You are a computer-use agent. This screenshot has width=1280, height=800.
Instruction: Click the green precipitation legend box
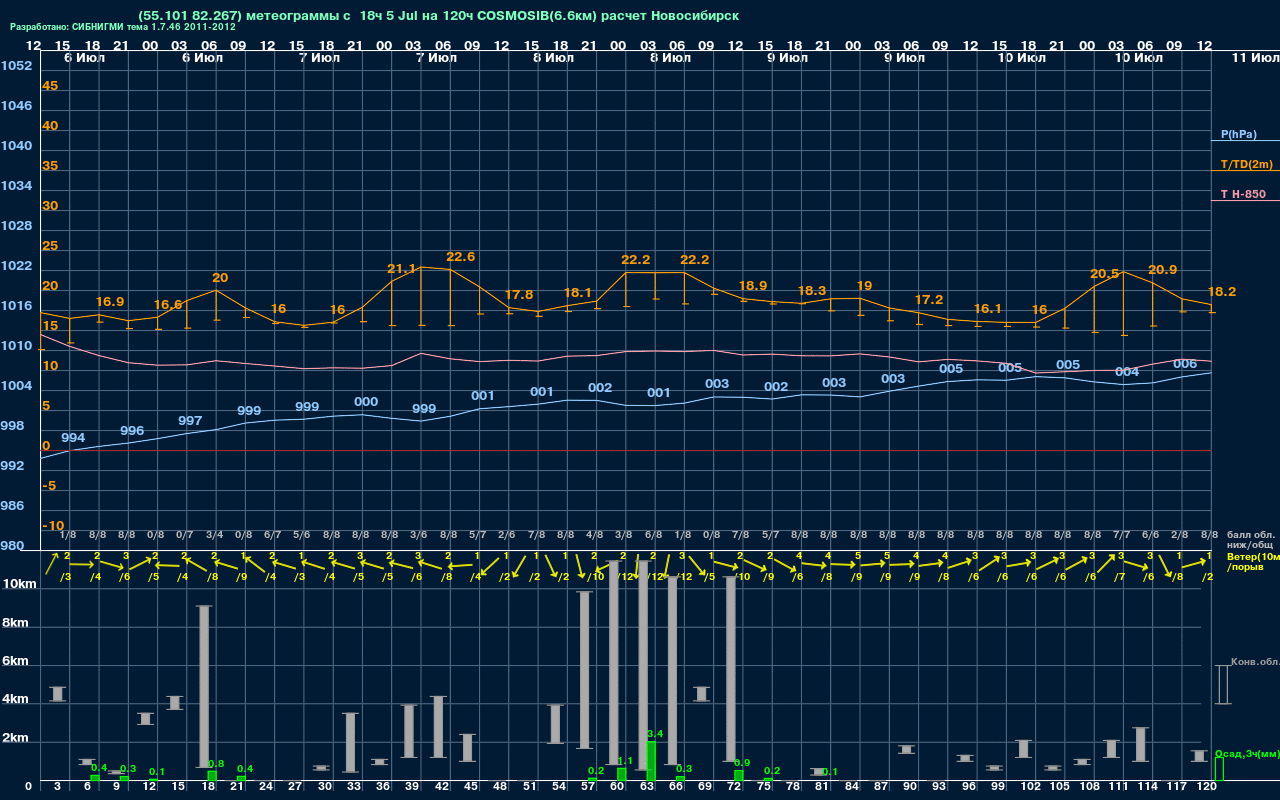coord(1219,769)
